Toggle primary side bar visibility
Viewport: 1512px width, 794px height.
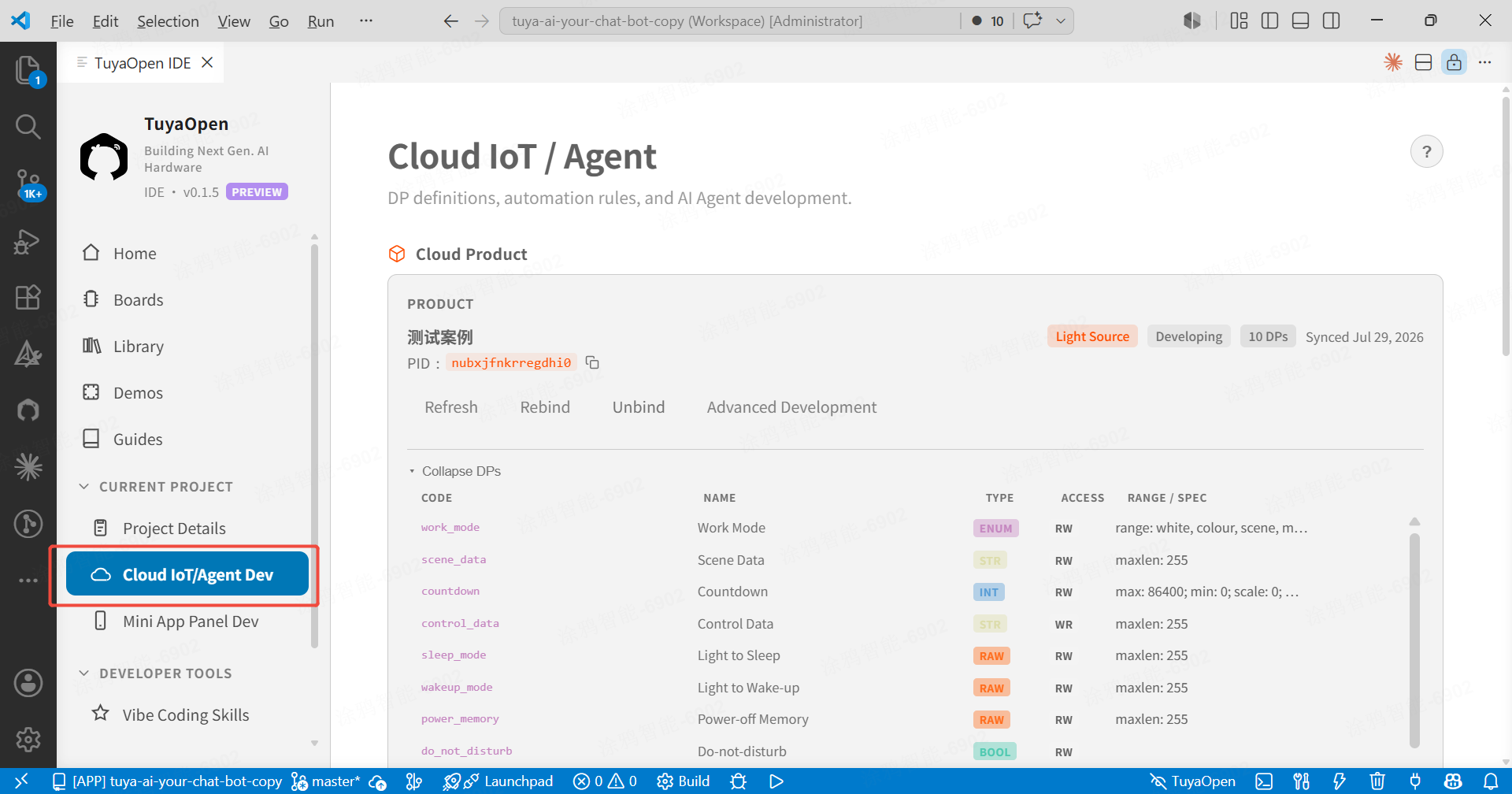pos(1269,21)
